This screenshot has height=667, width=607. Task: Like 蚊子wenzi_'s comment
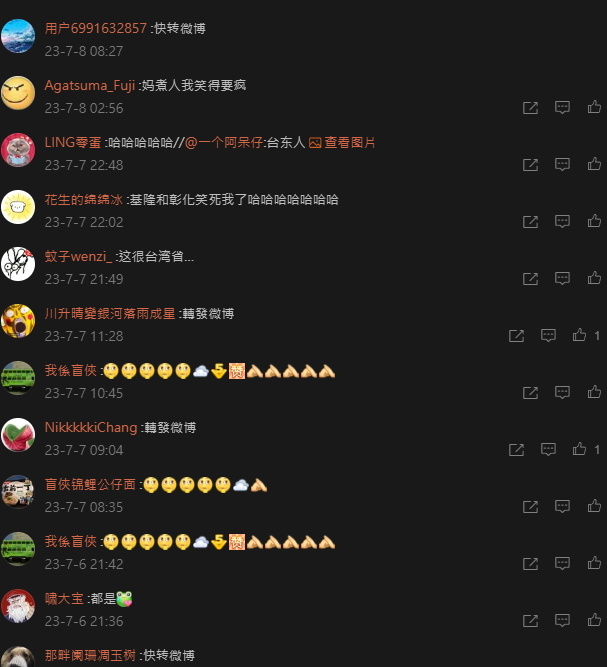coord(594,278)
